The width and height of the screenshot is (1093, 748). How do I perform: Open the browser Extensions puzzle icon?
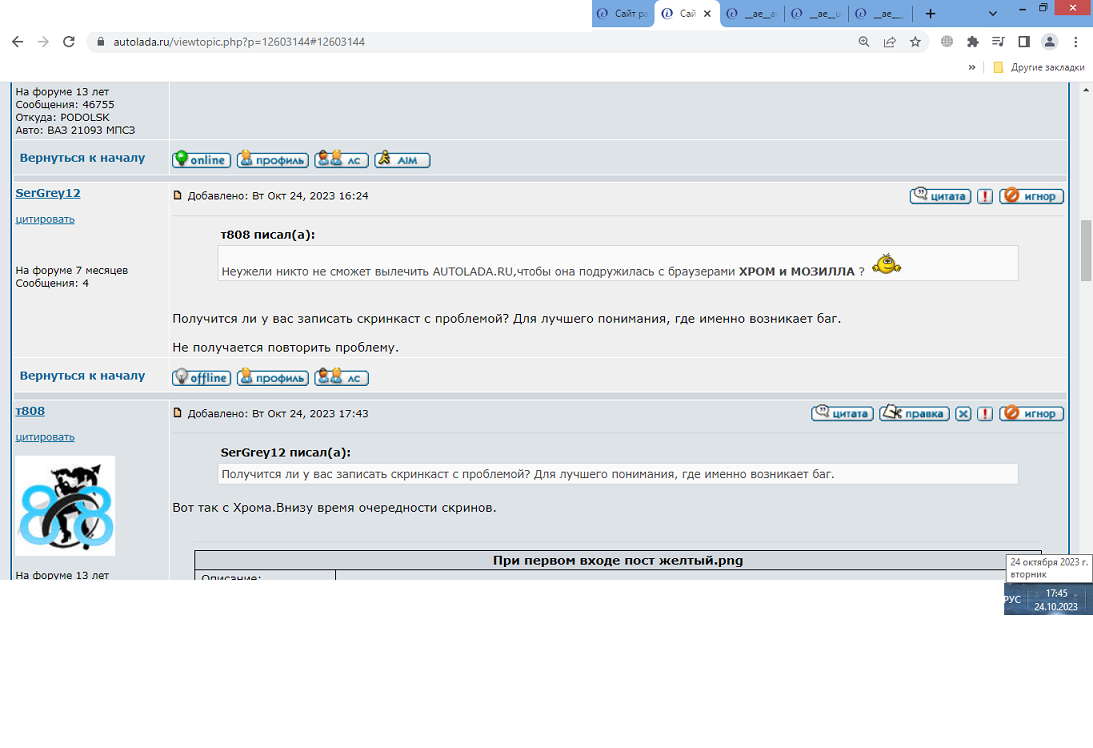pos(972,42)
